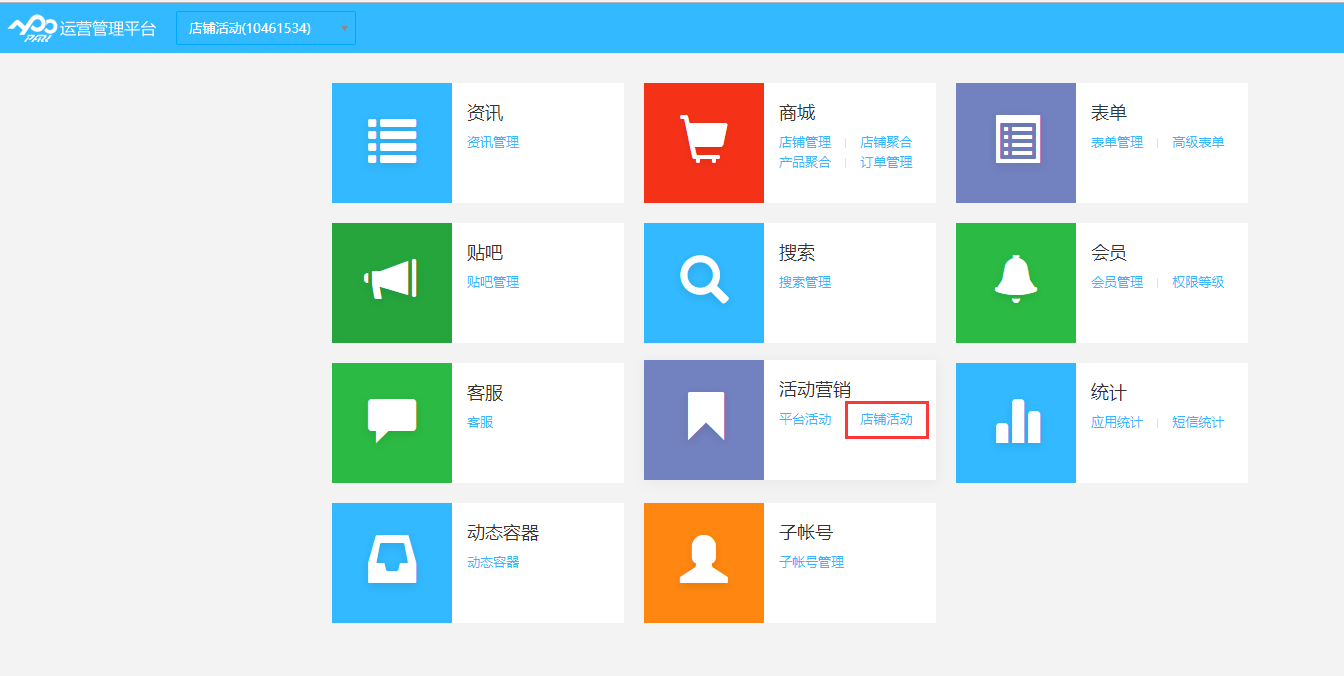Select the red shopping cart 商城 icon
This screenshot has height=676, width=1344.
point(703,143)
